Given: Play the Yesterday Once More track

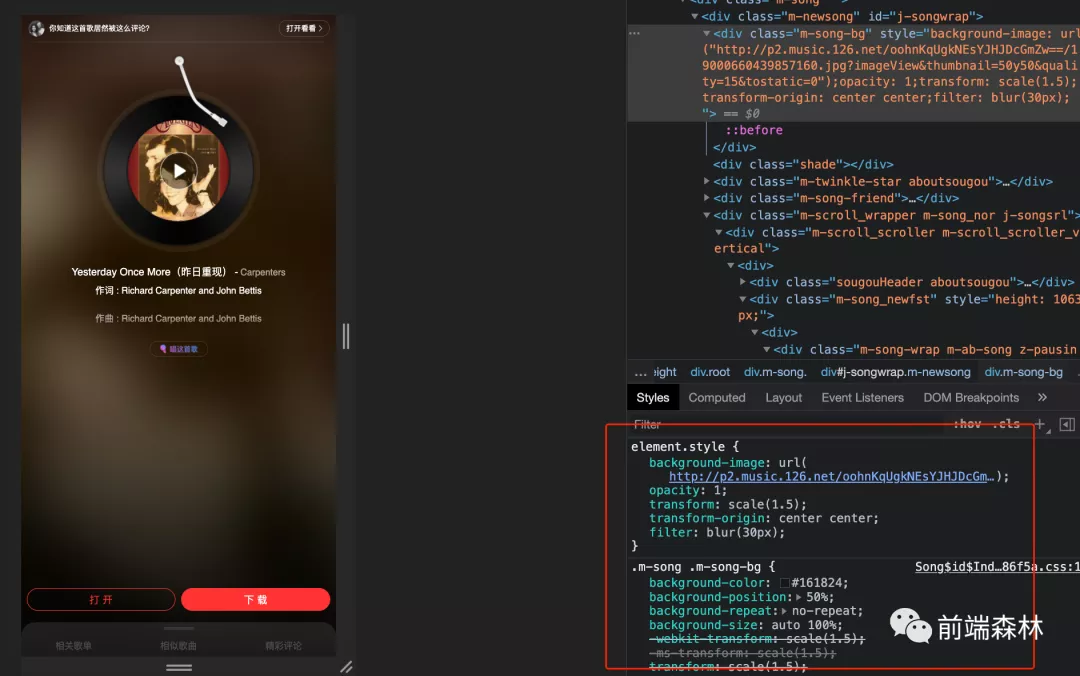Looking at the screenshot, I should pos(179,171).
